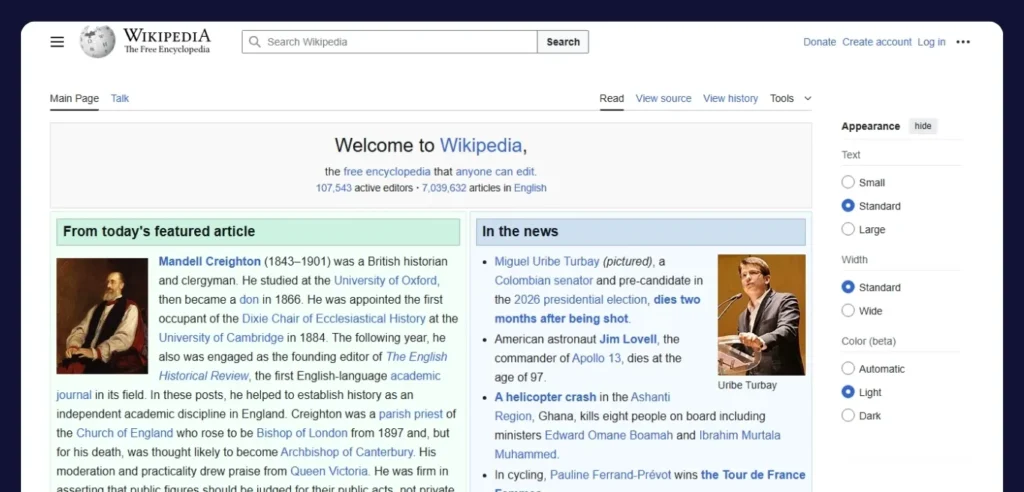The height and width of the screenshot is (492, 1024).
Task: Select Standard page width
Action: [848, 287]
